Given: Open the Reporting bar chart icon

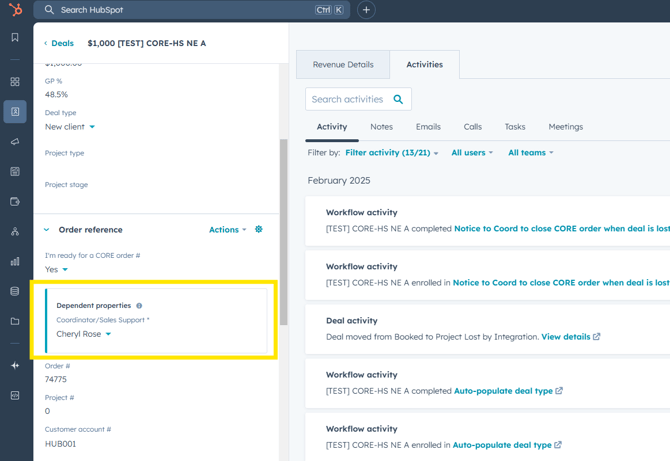Looking at the screenshot, I should click(x=15, y=262).
